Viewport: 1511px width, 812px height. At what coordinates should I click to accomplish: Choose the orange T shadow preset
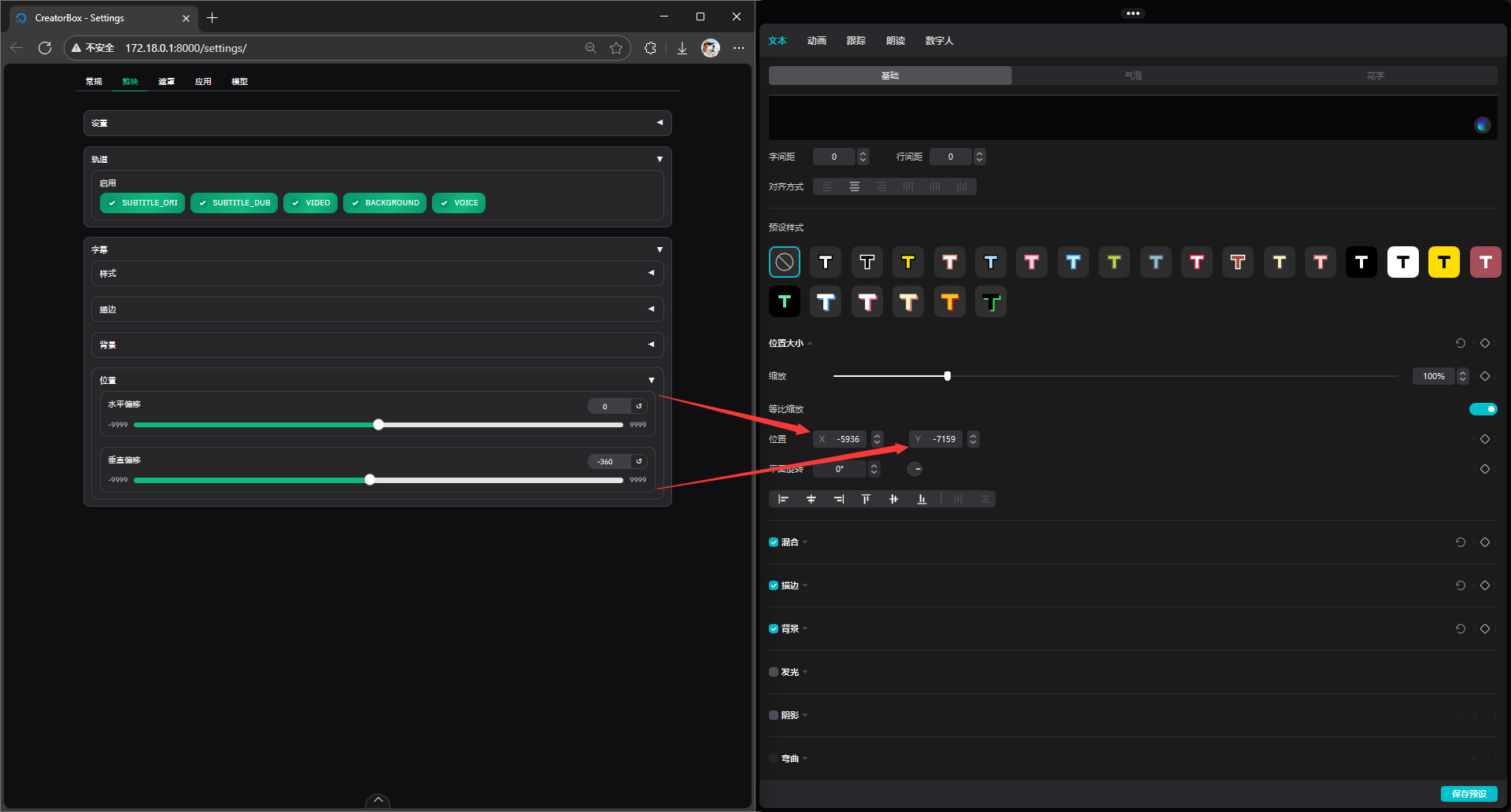click(x=949, y=301)
